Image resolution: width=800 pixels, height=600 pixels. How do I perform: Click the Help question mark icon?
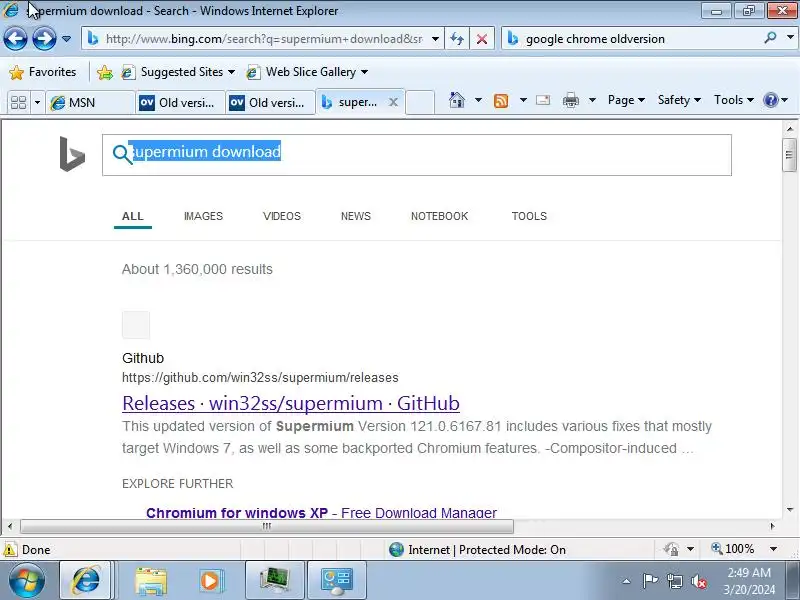click(x=770, y=100)
